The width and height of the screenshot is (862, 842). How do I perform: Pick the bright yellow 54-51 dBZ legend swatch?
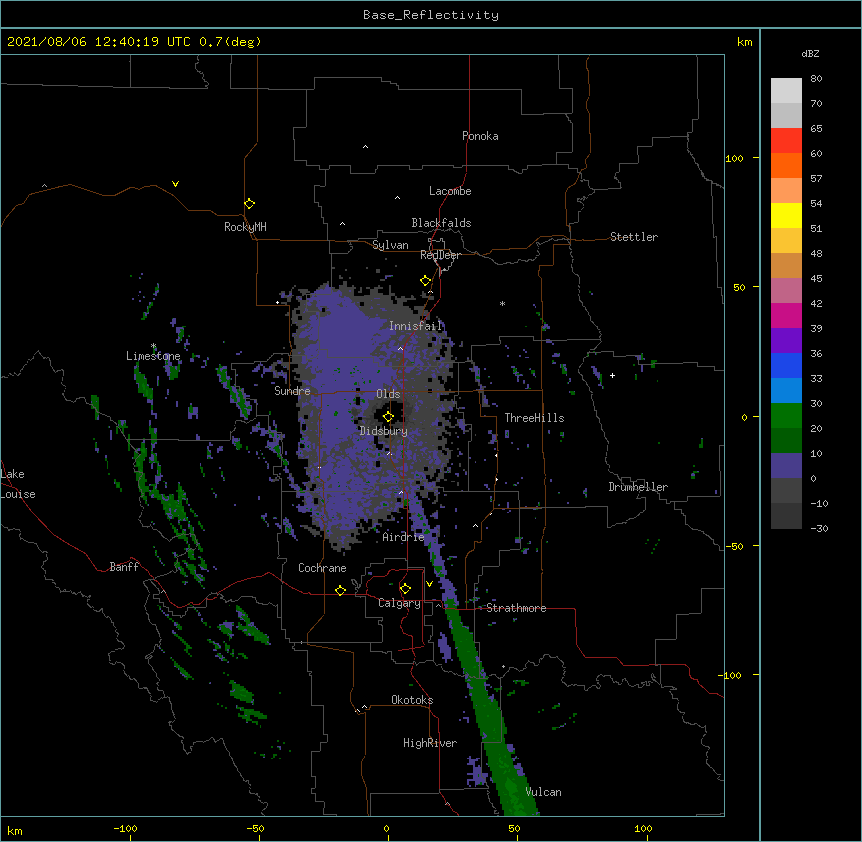tap(786, 215)
